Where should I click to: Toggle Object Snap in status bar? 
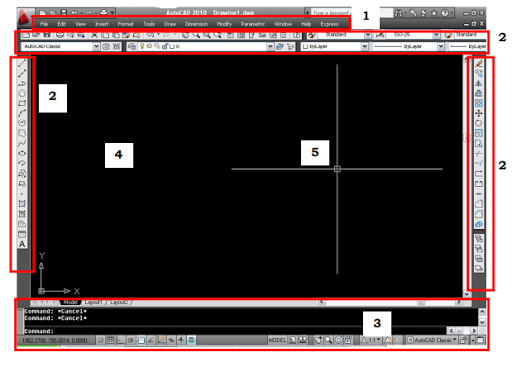pyautogui.click(x=141, y=340)
